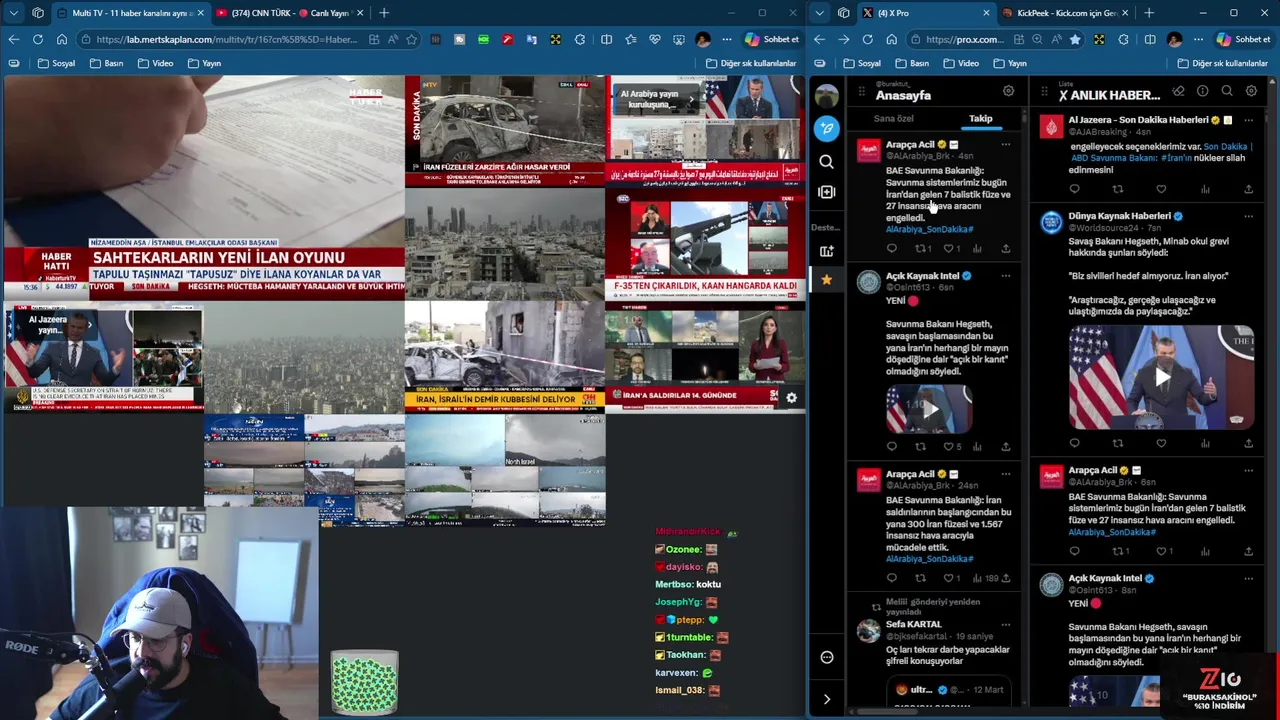Screen dimensions: 1280x720
Task: Open Sefa KARTAL profile name
Action: (913, 624)
